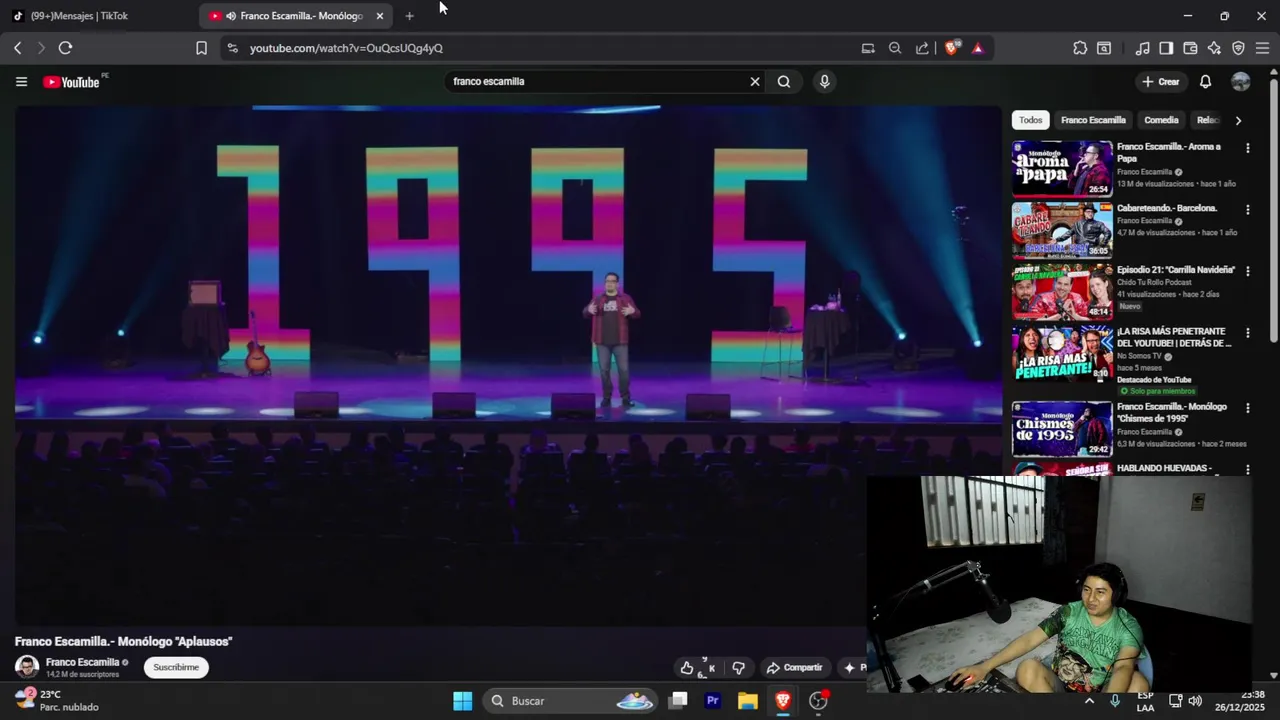Open the browser main menu
Screen dimensions: 1280x720
1262,48
